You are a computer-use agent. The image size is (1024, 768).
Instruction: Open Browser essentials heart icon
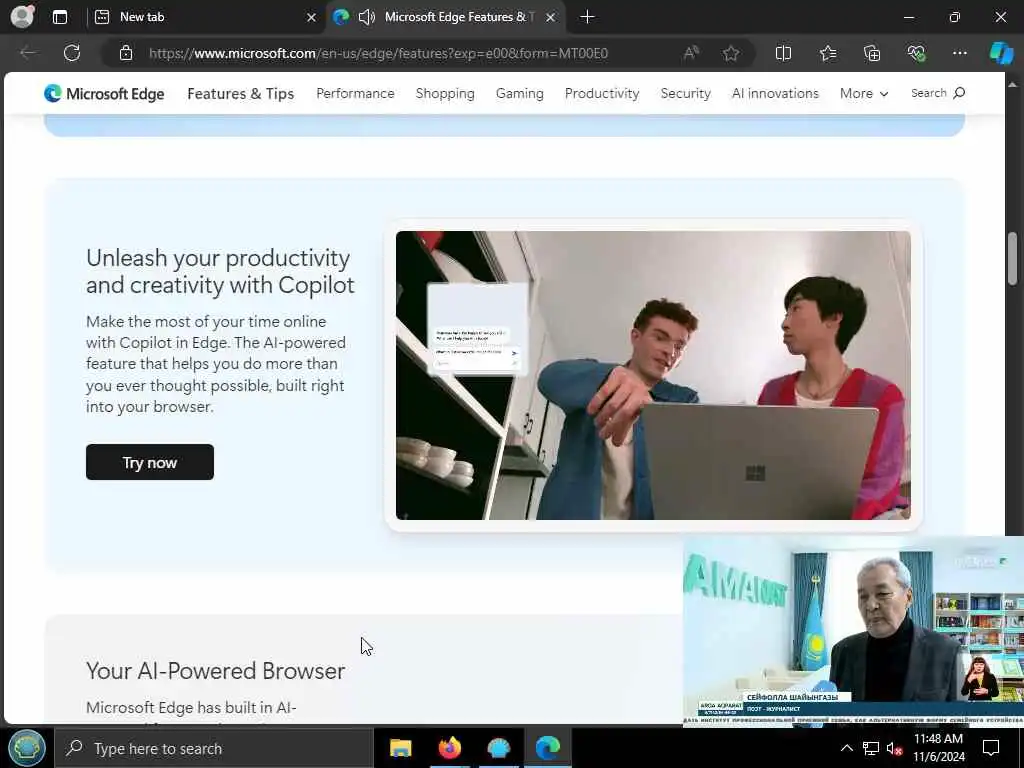pos(916,53)
